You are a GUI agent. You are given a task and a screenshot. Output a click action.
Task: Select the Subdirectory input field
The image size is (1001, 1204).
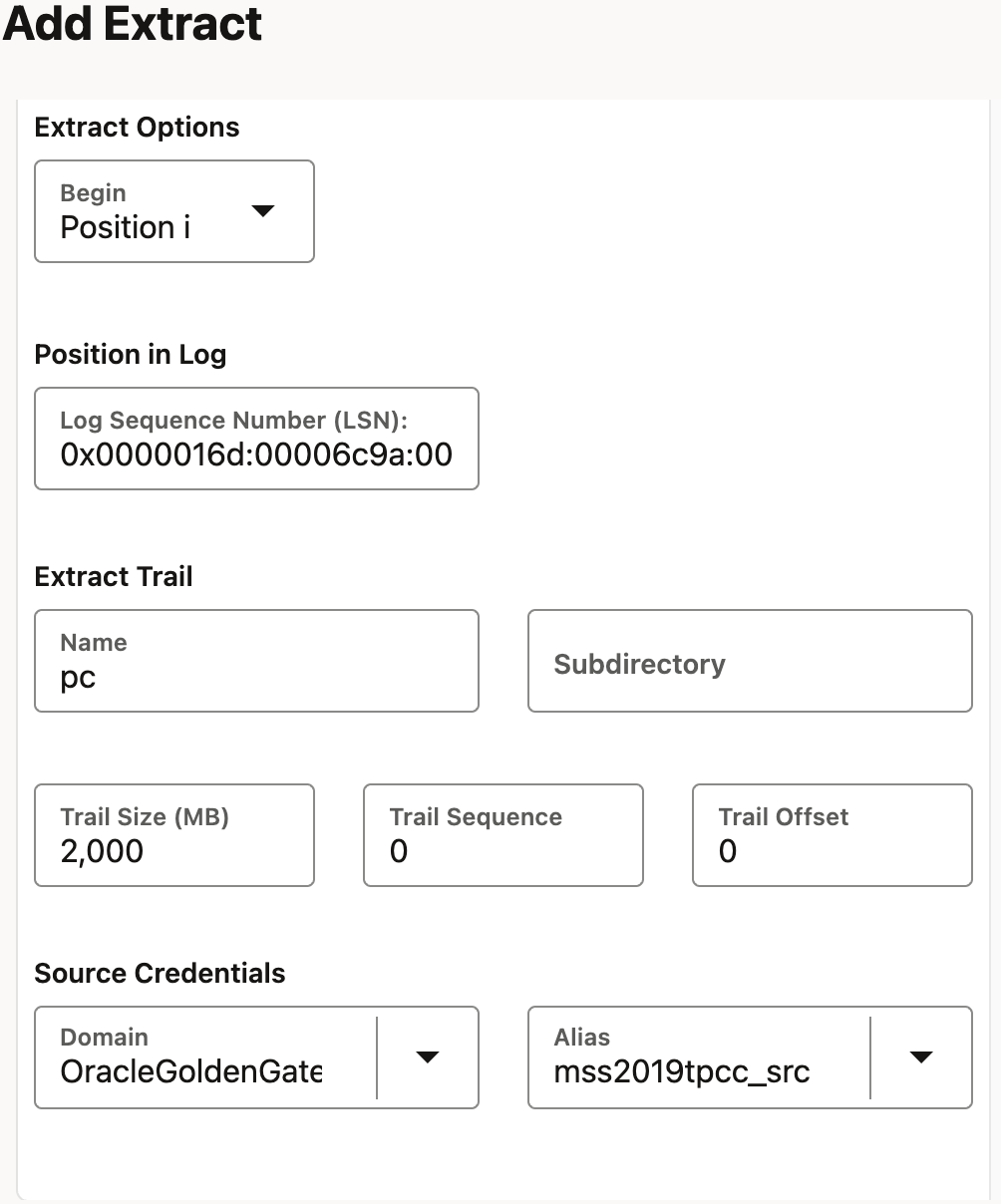[x=749, y=661]
